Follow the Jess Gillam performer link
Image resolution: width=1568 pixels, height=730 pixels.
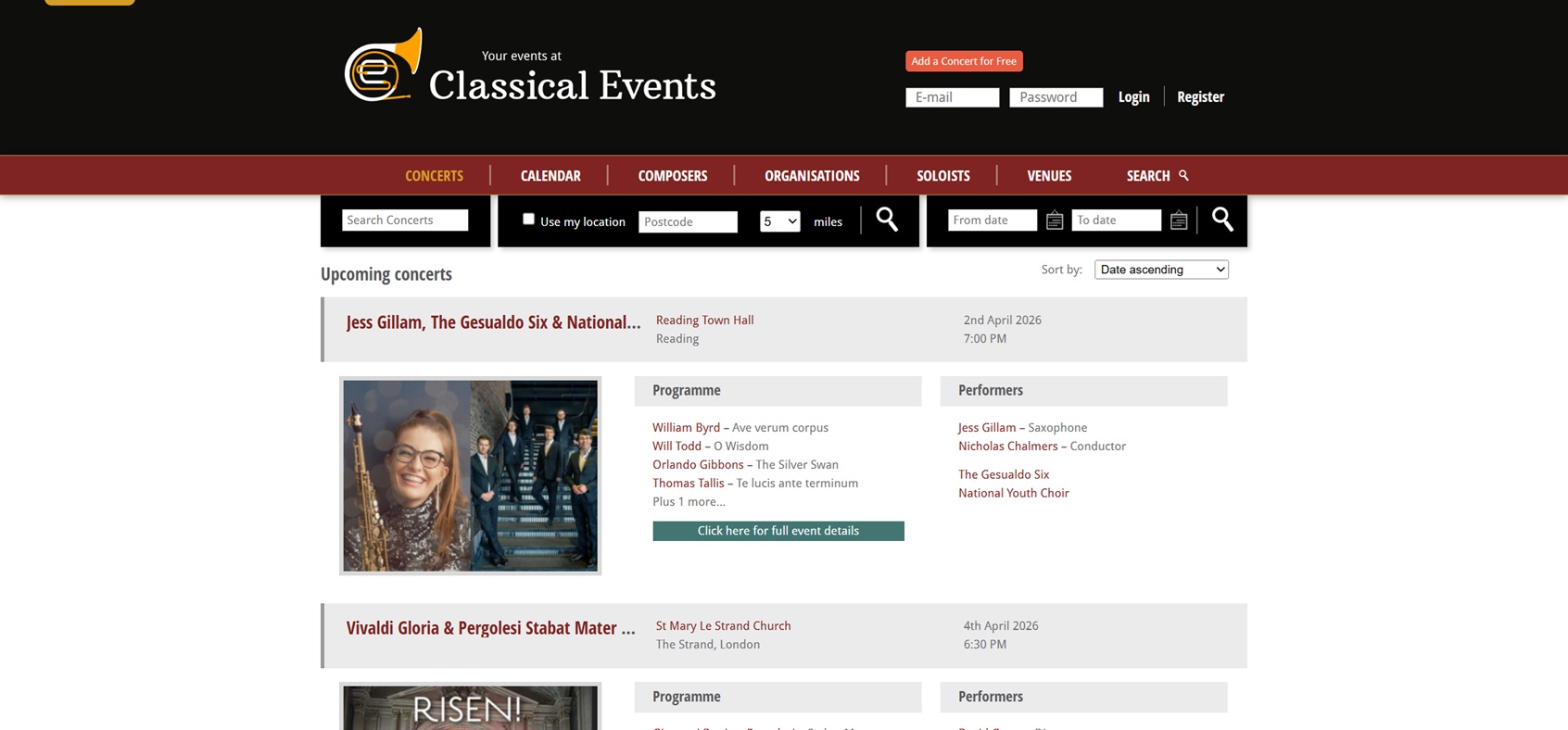pyautogui.click(x=988, y=427)
